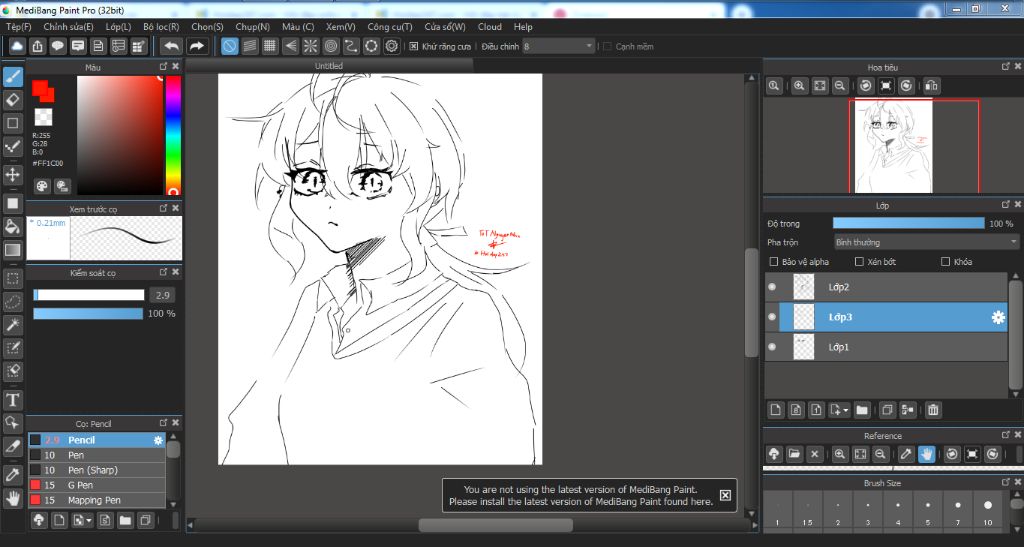
Task: Toggle the Khử răng cưa checkbox
Action: point(413,46)
